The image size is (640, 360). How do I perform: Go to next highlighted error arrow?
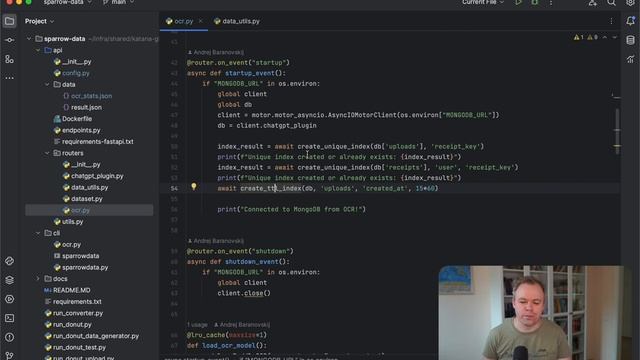pos(615,37)
